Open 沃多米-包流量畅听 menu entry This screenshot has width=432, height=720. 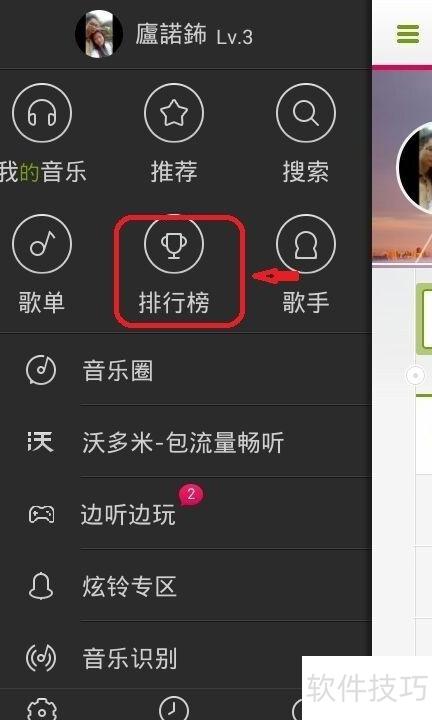tap(186, 442)
